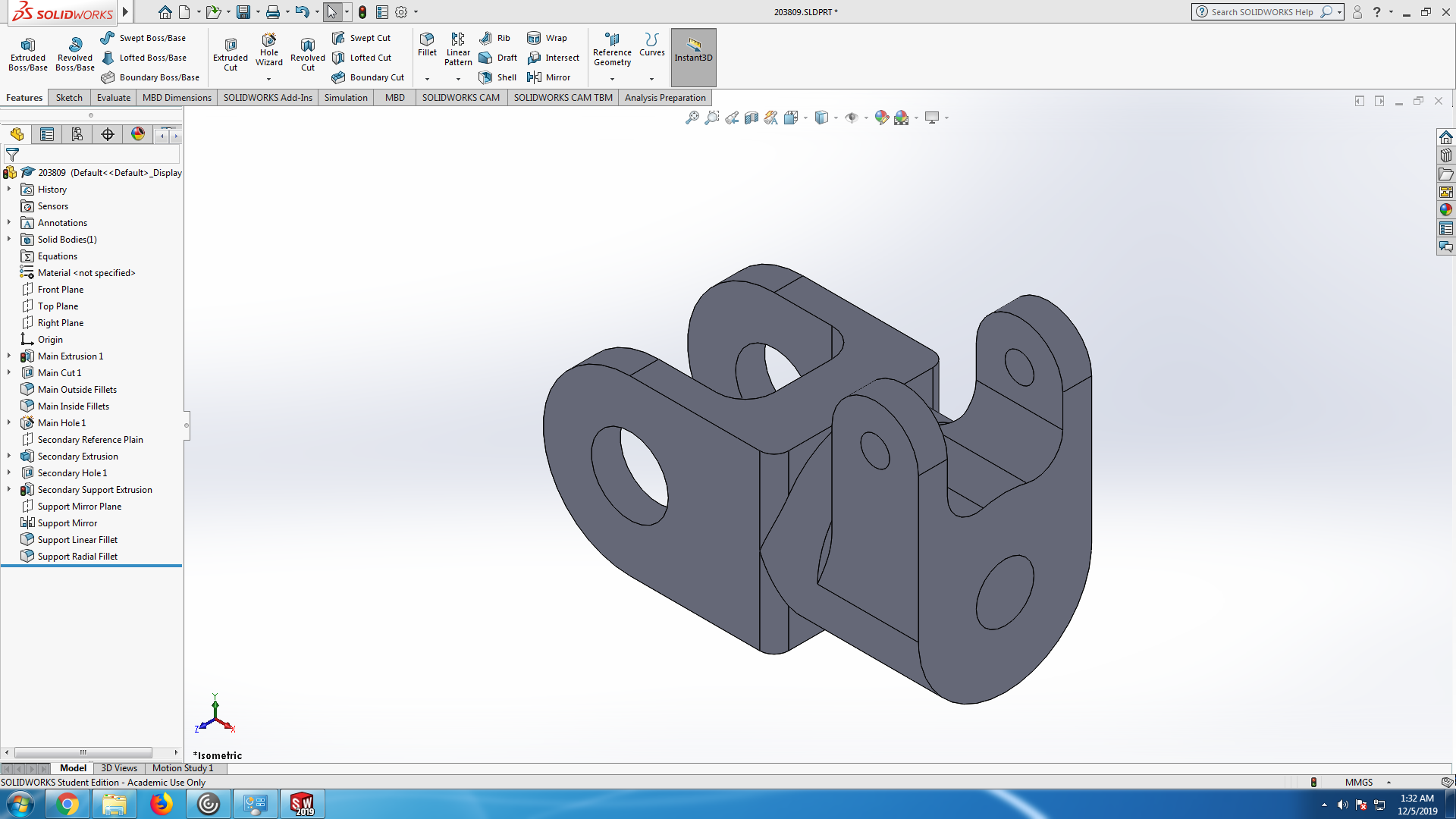Select the Support Radial Fillet feature
1456x819 pixels.
pyautogui.click(x=77, y=556)
